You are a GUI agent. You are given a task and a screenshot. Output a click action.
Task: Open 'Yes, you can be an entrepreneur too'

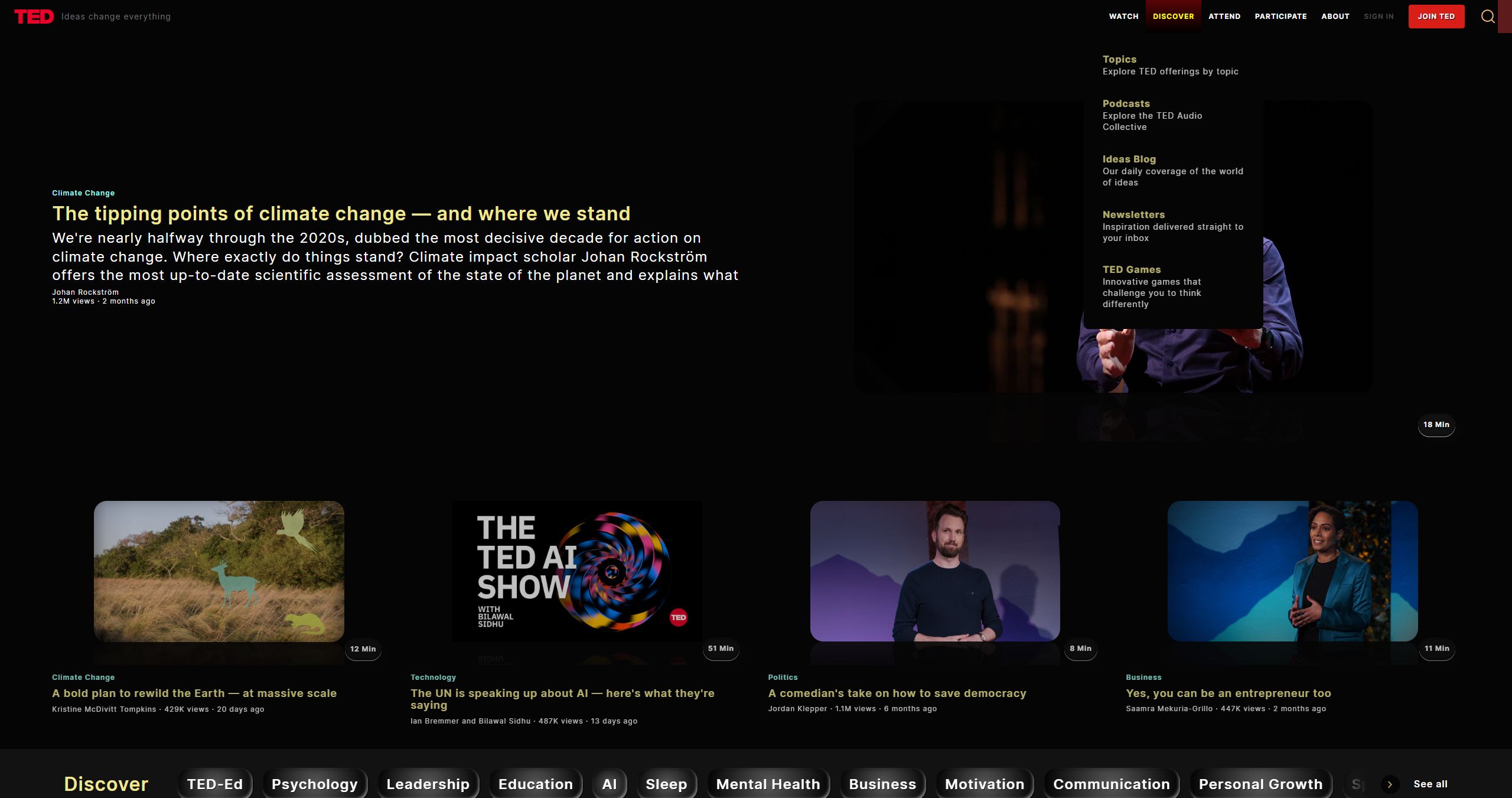(1228, 693)
